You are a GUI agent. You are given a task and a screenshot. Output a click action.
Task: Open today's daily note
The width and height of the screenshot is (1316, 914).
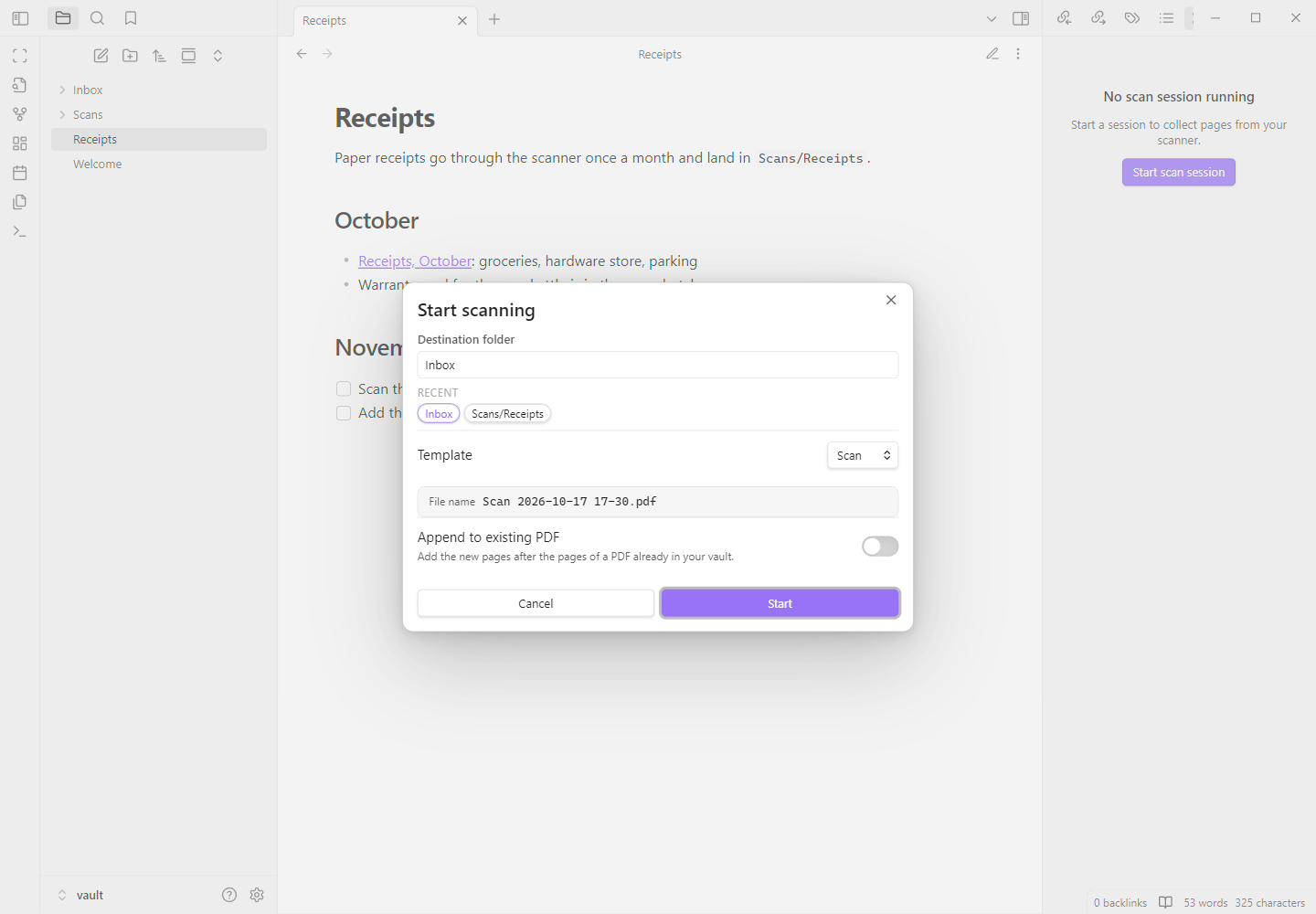[20, 173]
